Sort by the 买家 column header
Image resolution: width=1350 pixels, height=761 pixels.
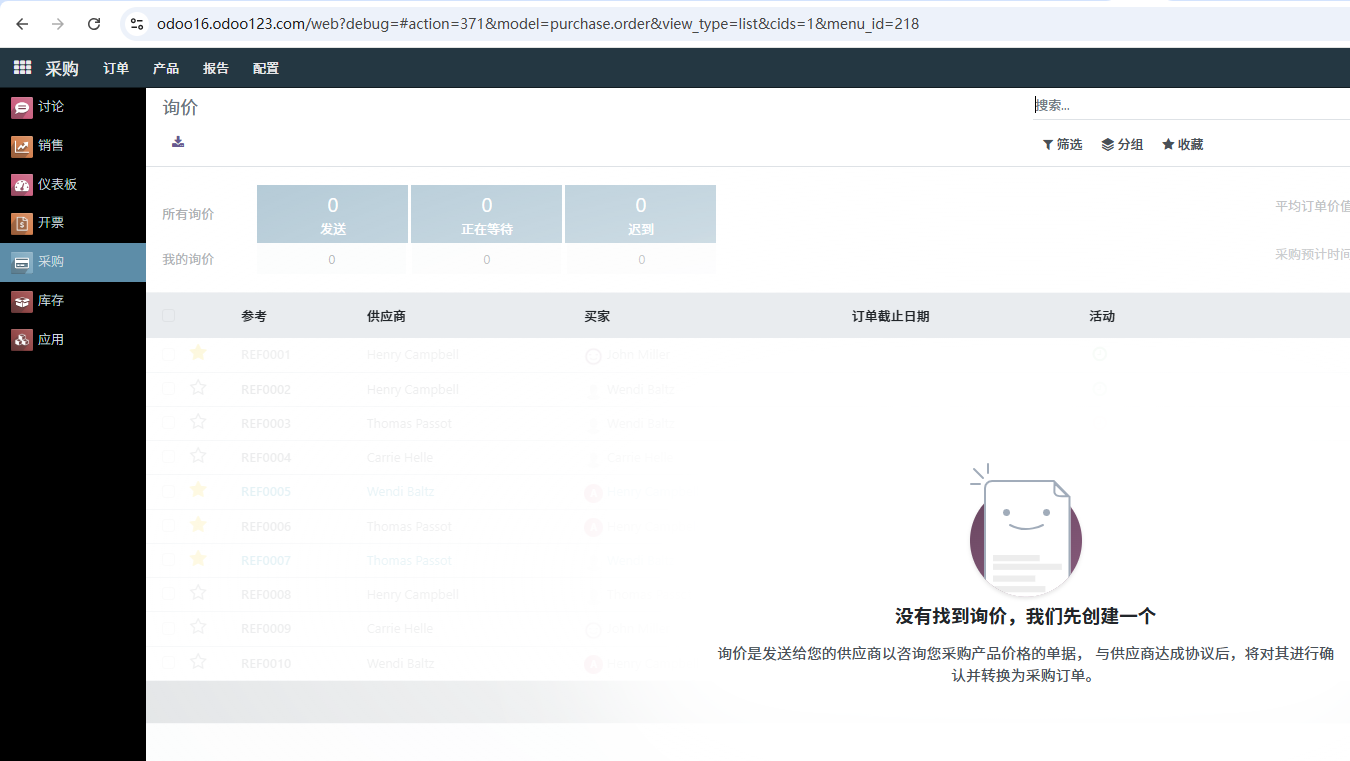pos(597,316)
